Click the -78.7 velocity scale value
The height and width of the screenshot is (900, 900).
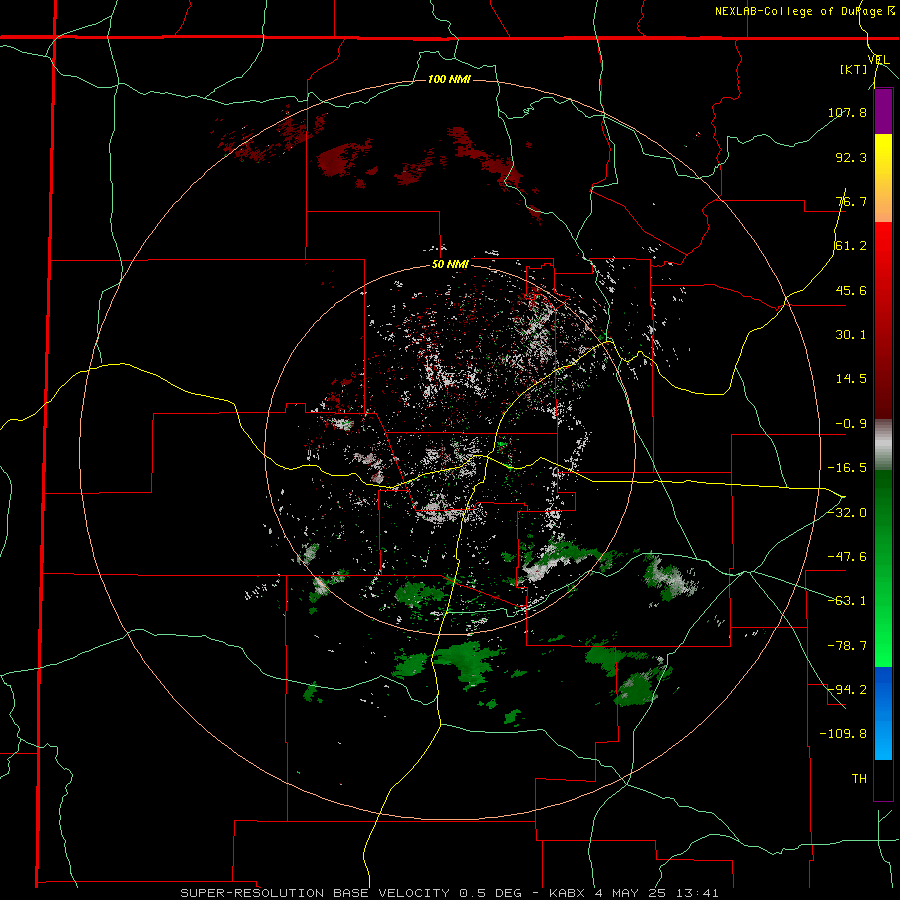tap(847, 646)
